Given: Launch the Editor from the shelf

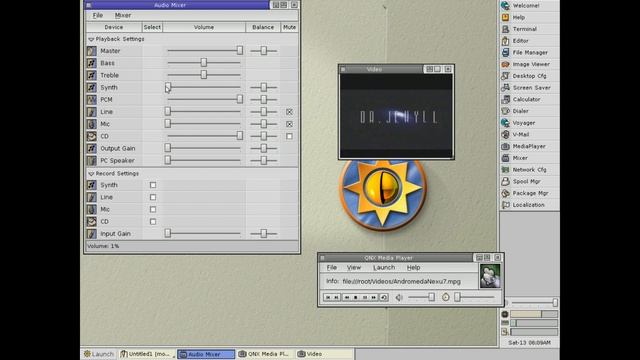Looking at the screenshot, I should tap(529, 41).
